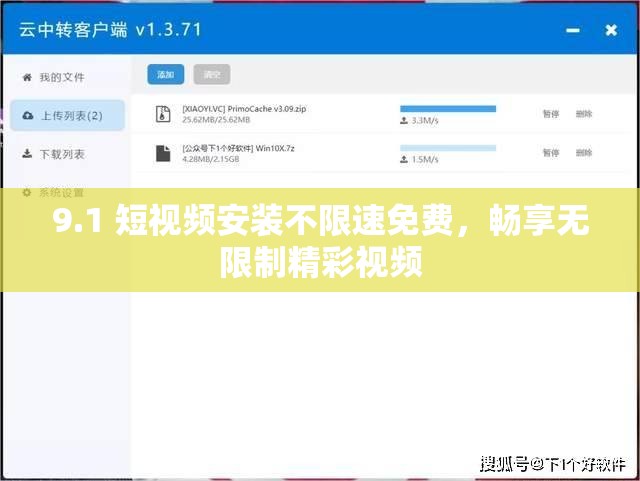This screenshot has height=481, width=640.
Task: Click the 1.5M/s upload speed
Action: (425, 159)
